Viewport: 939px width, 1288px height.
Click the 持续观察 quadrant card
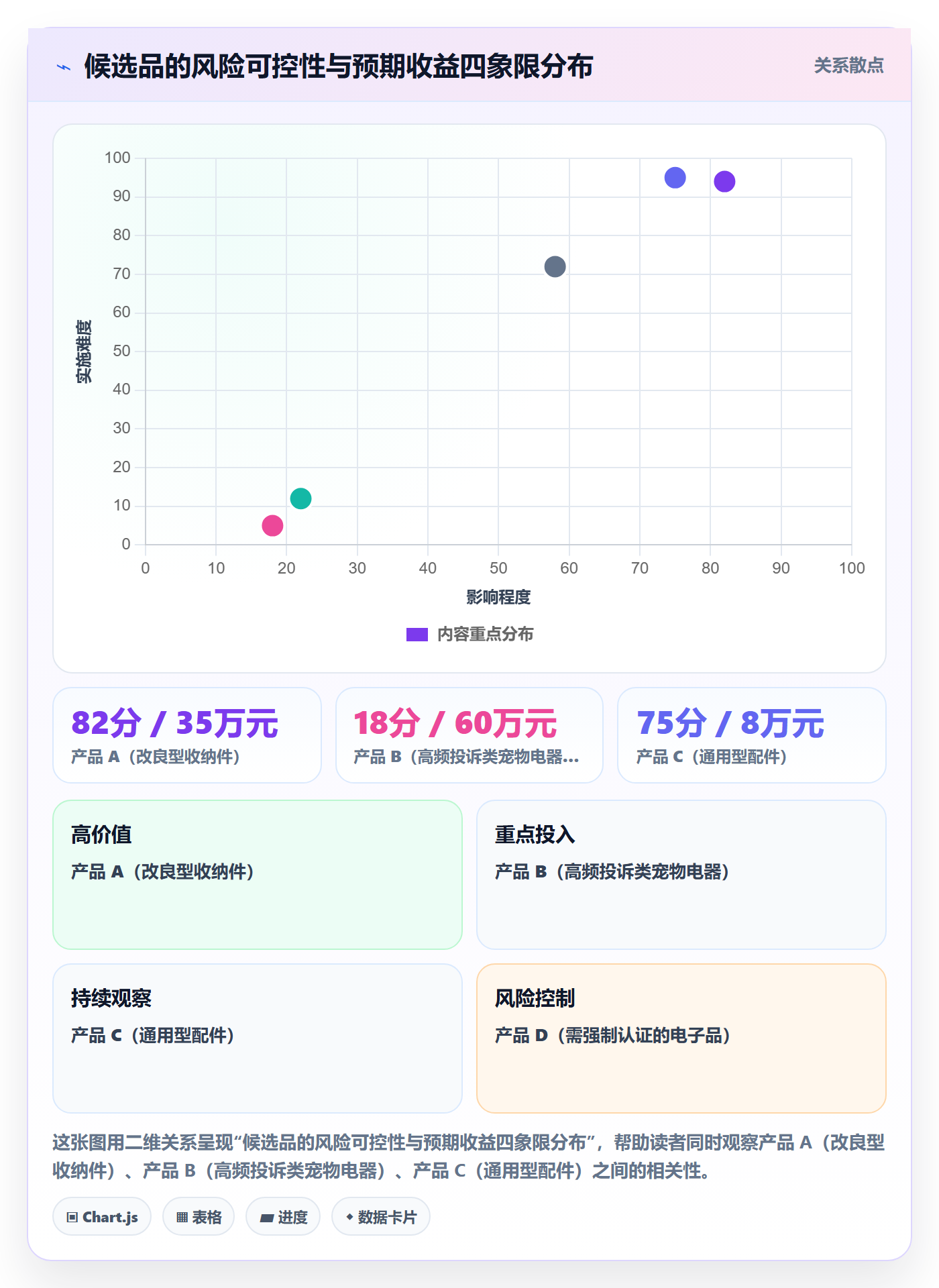coord(258,1038)
